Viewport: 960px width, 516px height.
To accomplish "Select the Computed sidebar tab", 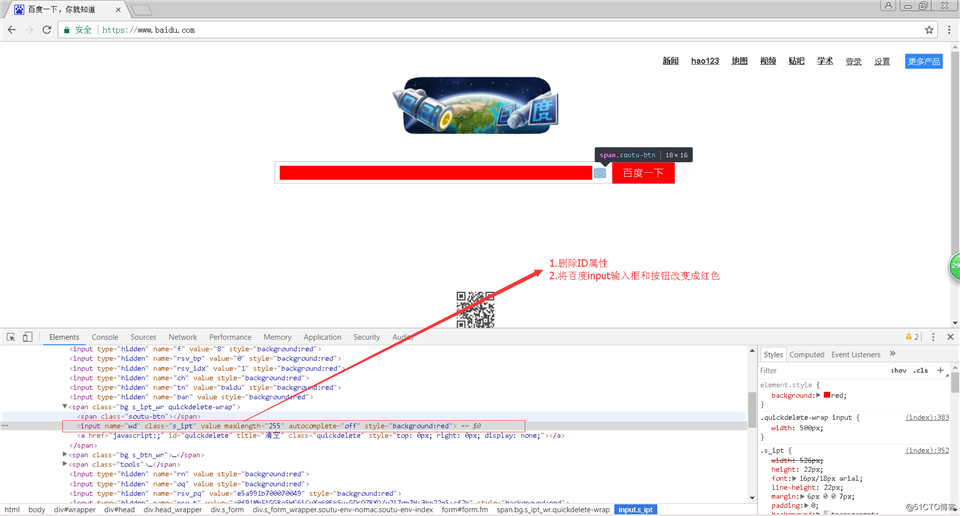I will tap(806, 354).
